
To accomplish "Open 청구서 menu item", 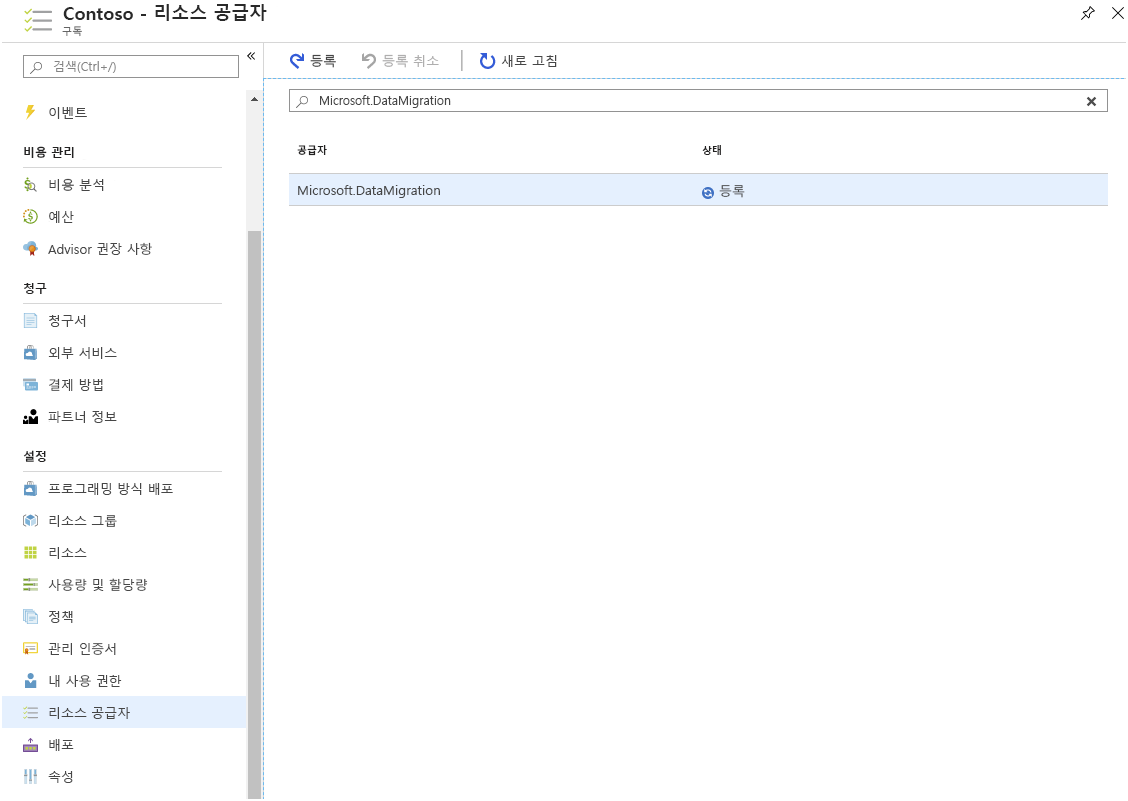I will pos(68,320).
